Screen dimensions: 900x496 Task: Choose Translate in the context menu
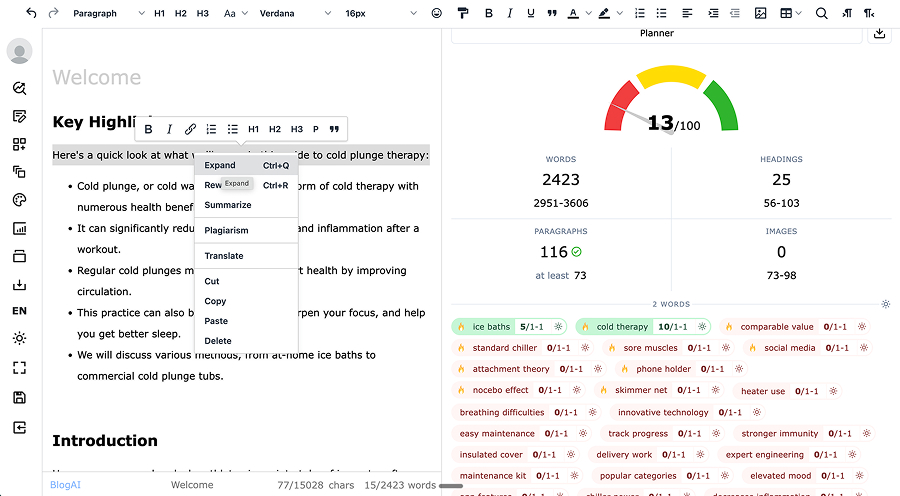246,256
